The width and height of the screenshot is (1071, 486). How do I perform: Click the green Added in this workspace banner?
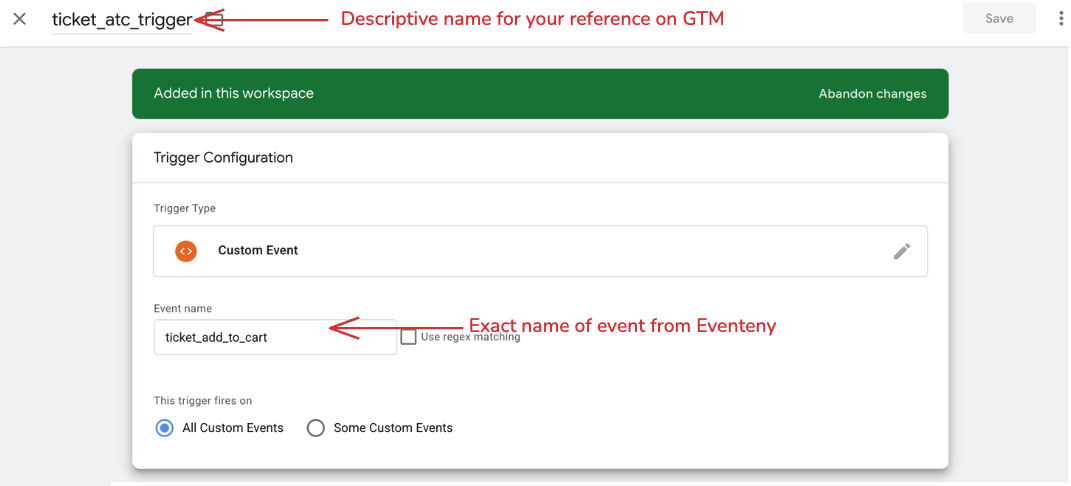540,94
